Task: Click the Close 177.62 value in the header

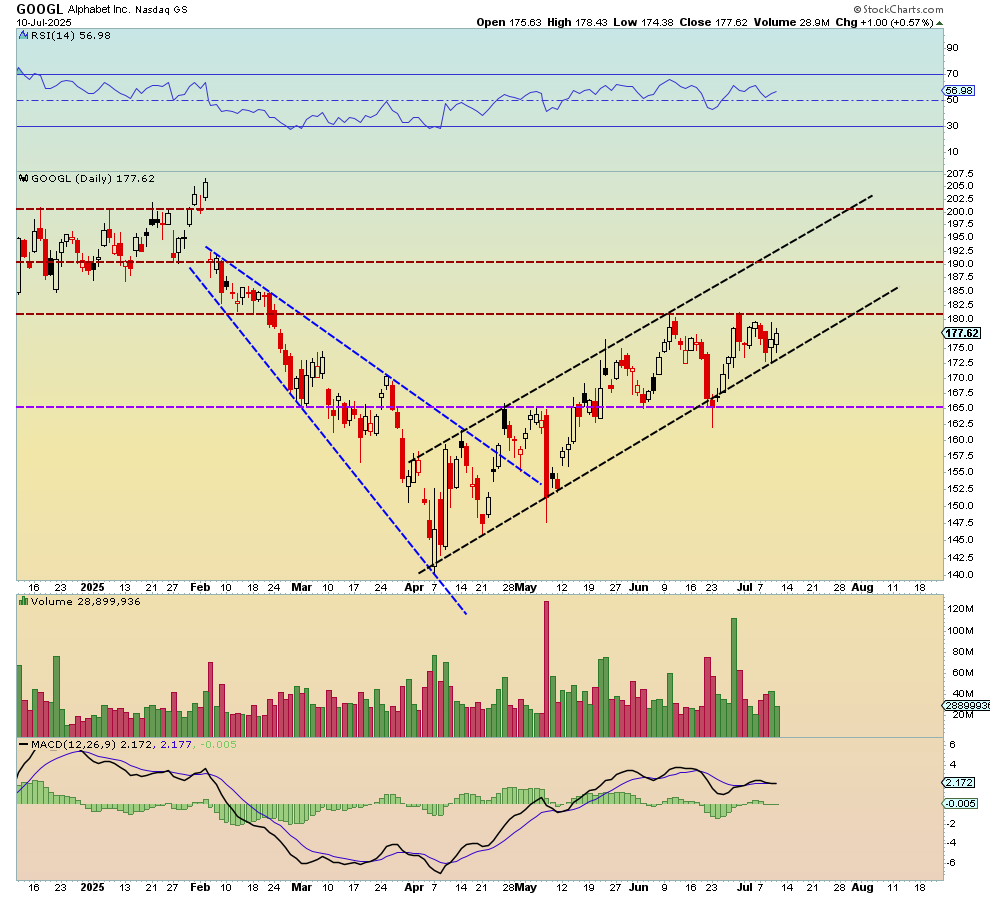Action: pyautogui.click(x=713, y=22)
